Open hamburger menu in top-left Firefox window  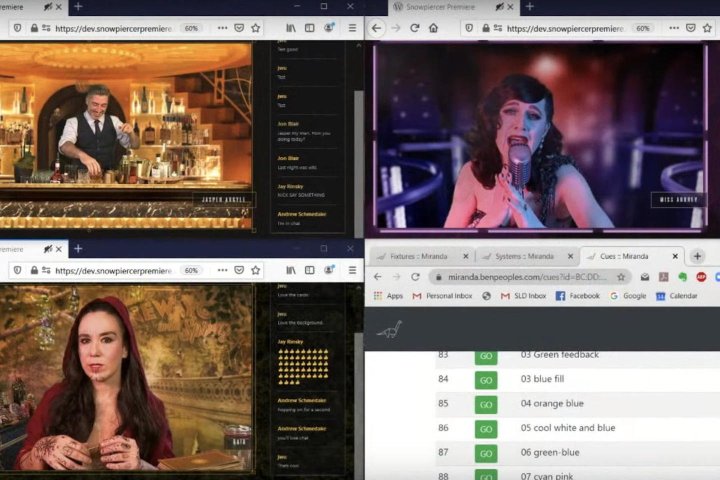[352, 28]
